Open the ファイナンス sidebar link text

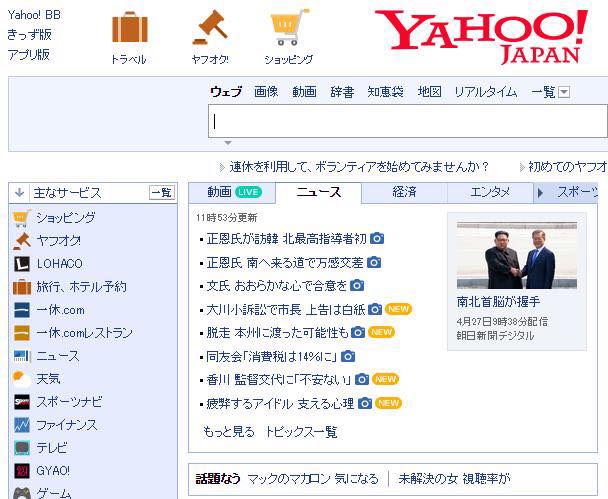(66, 425)
